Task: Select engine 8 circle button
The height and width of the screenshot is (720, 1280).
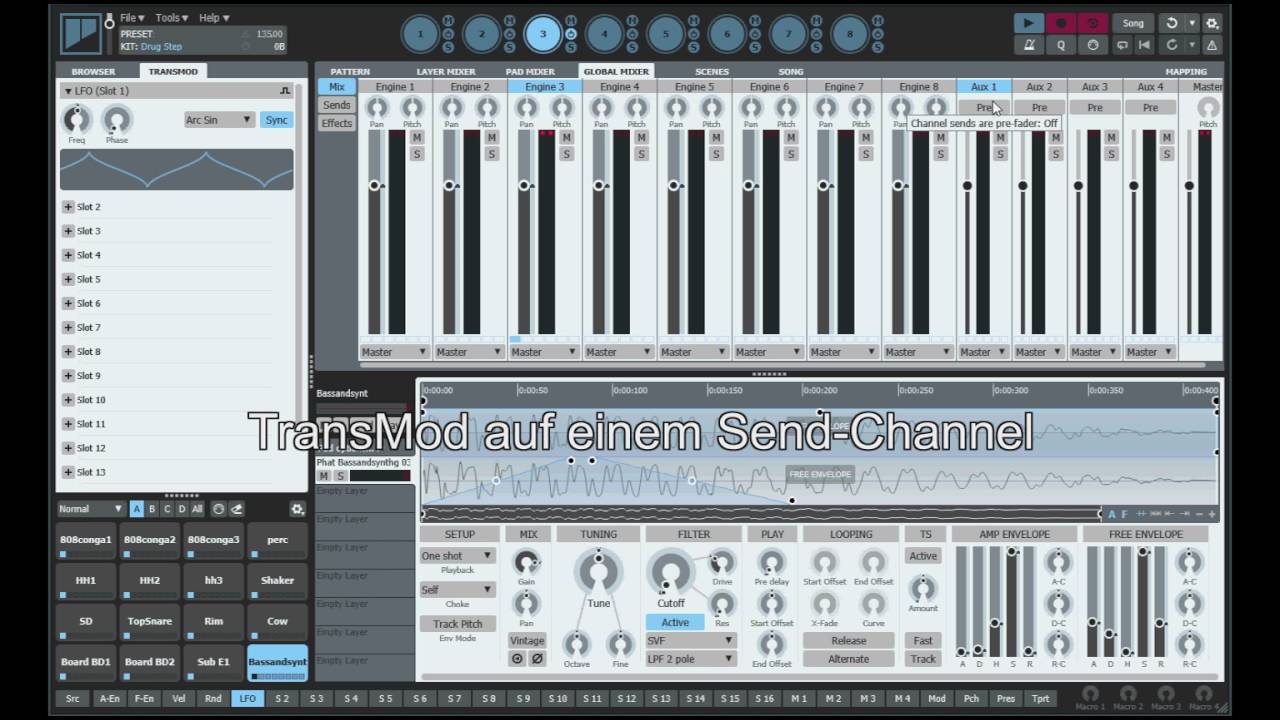Action: [x=849, y=34]
